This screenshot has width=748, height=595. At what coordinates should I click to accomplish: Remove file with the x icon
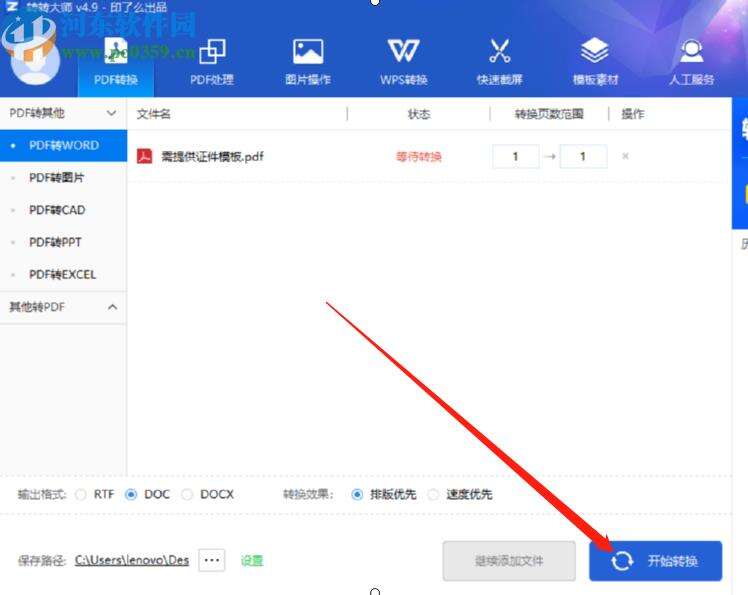(625, 156)
